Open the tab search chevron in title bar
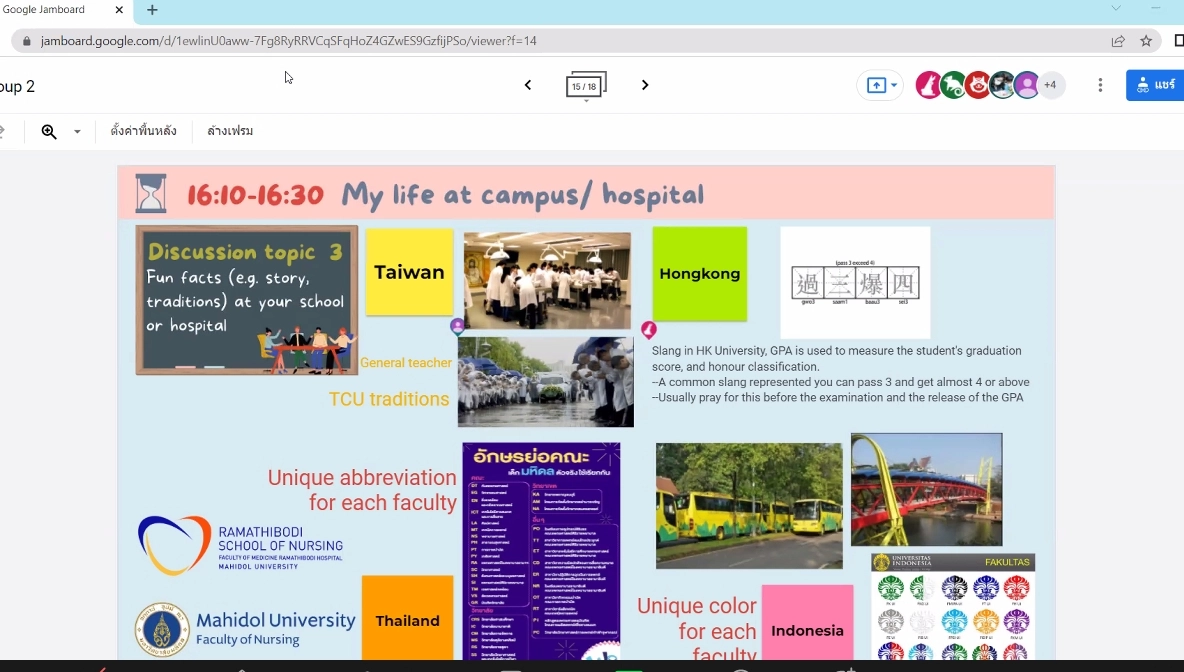 [1116, 8]
